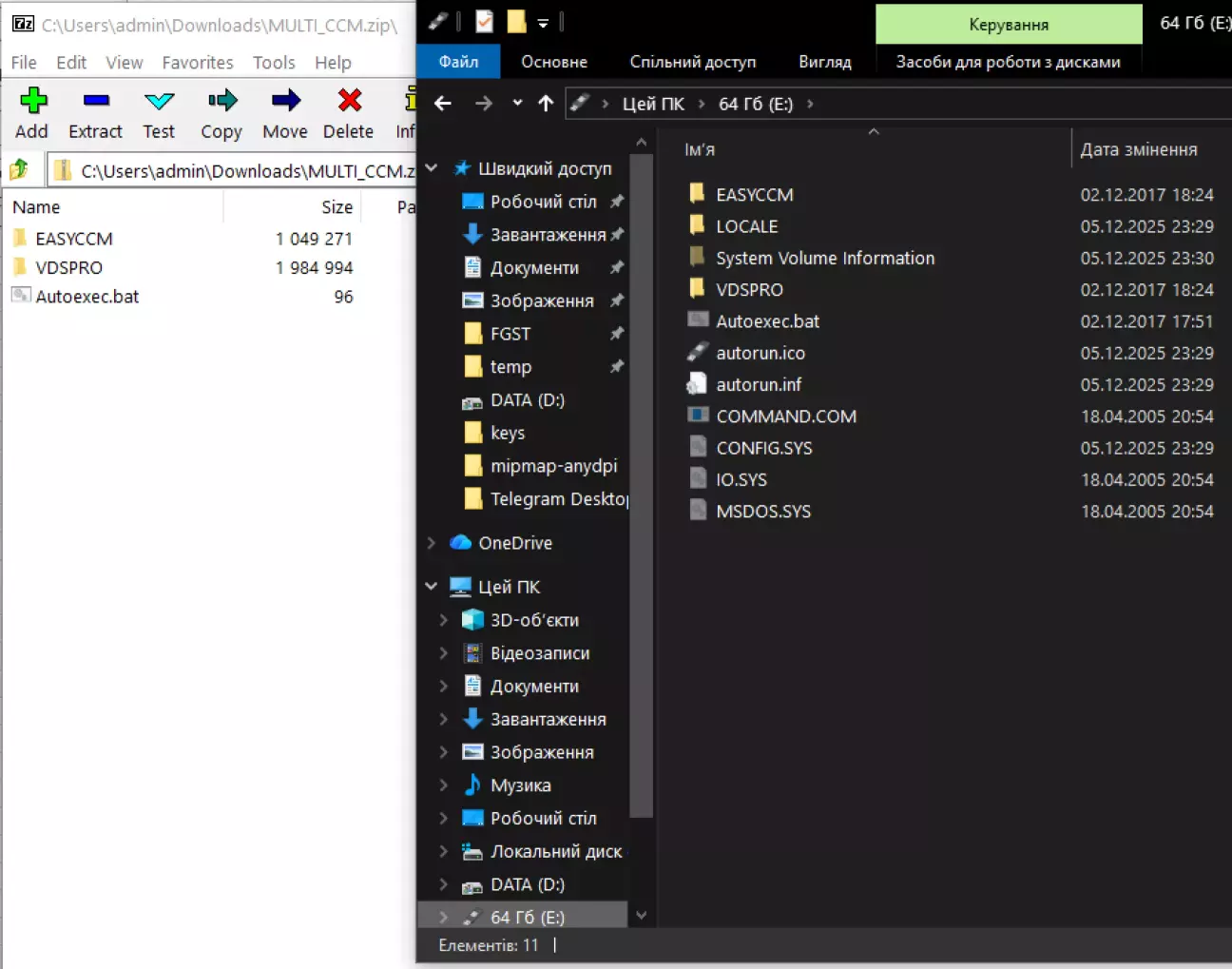The width and height of the screenshot is (1232, 969).
Task: Open the Tools menu in 7-Zip
Action: (274, 63)
